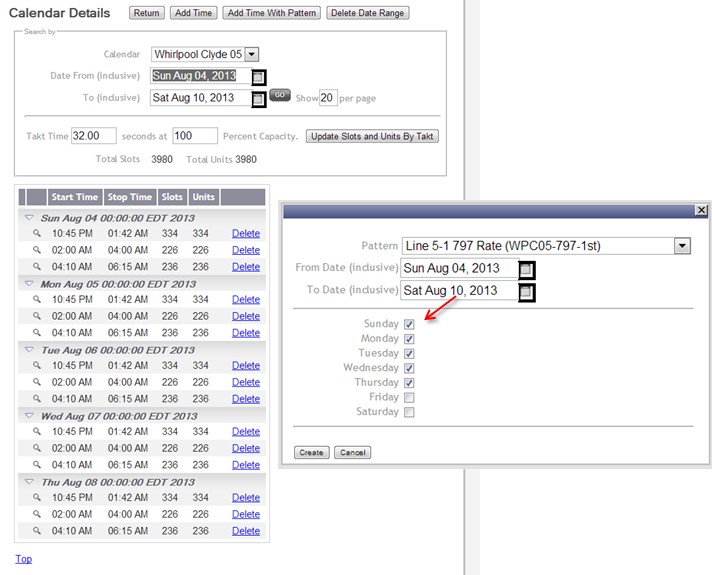This screenshot has height=575, width=712.
Task: View details of Tue Aug 06 04:10 AM slot
Action: tap(37, 399)
